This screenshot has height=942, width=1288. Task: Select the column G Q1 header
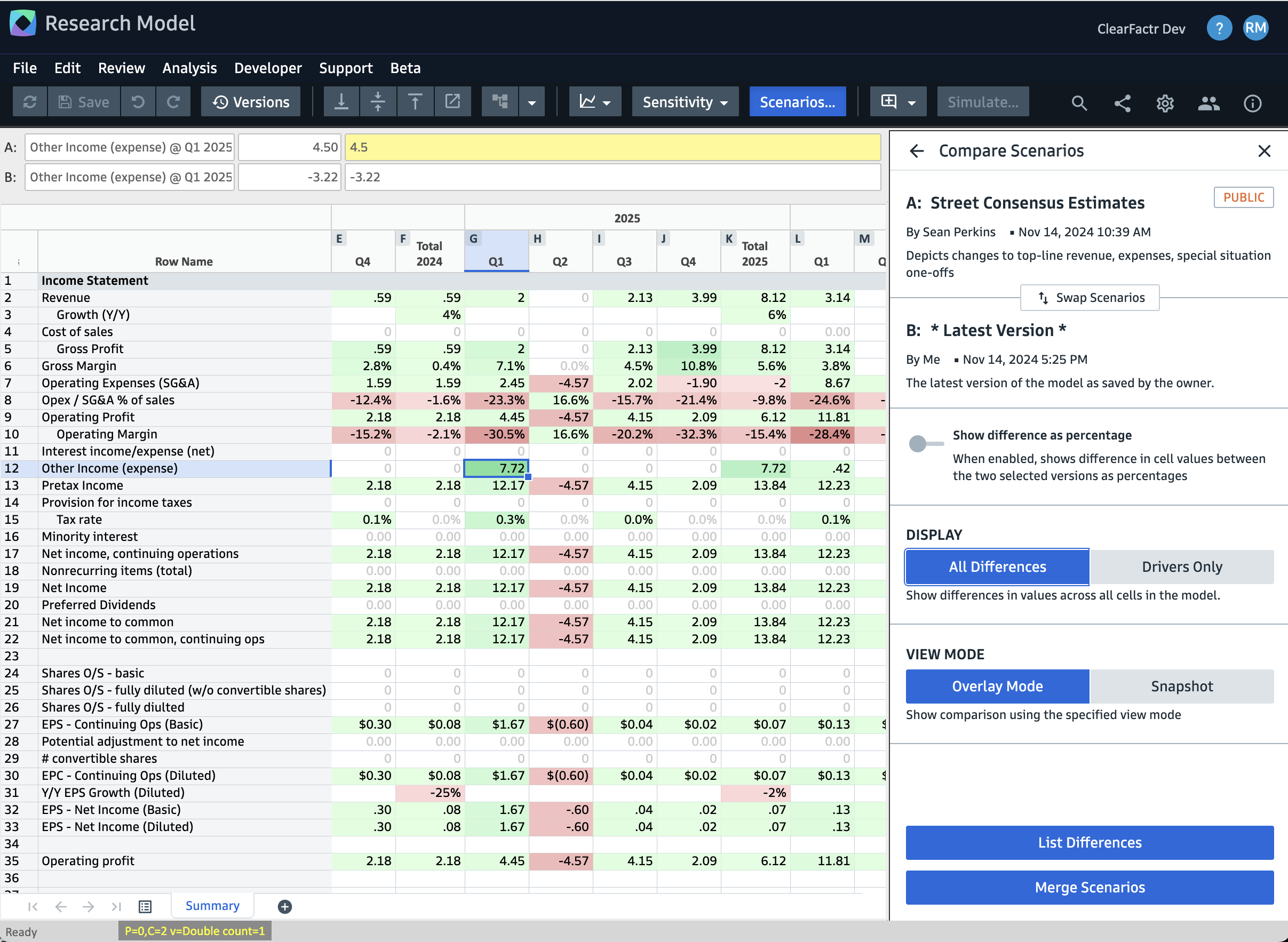click(496, 251)
